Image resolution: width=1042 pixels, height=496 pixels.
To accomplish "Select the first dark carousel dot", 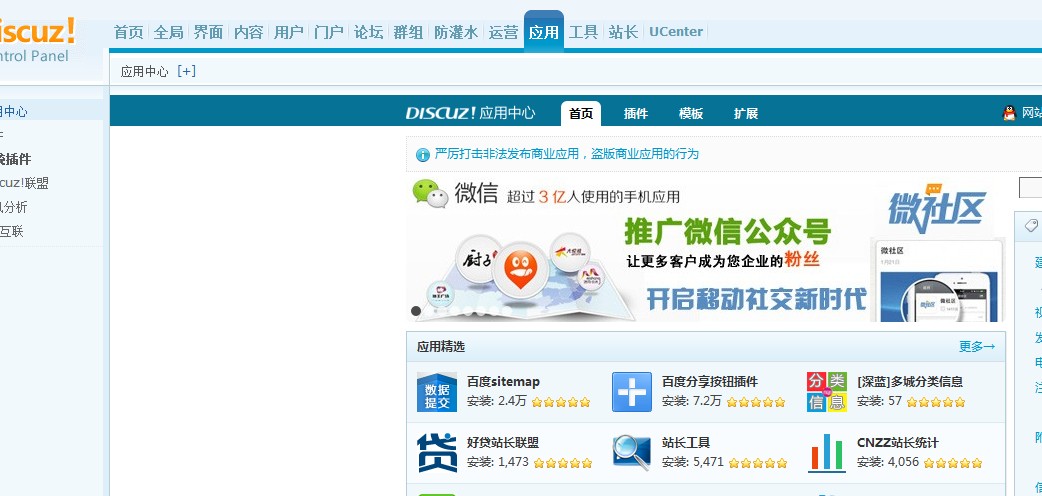I will (416, 310).
